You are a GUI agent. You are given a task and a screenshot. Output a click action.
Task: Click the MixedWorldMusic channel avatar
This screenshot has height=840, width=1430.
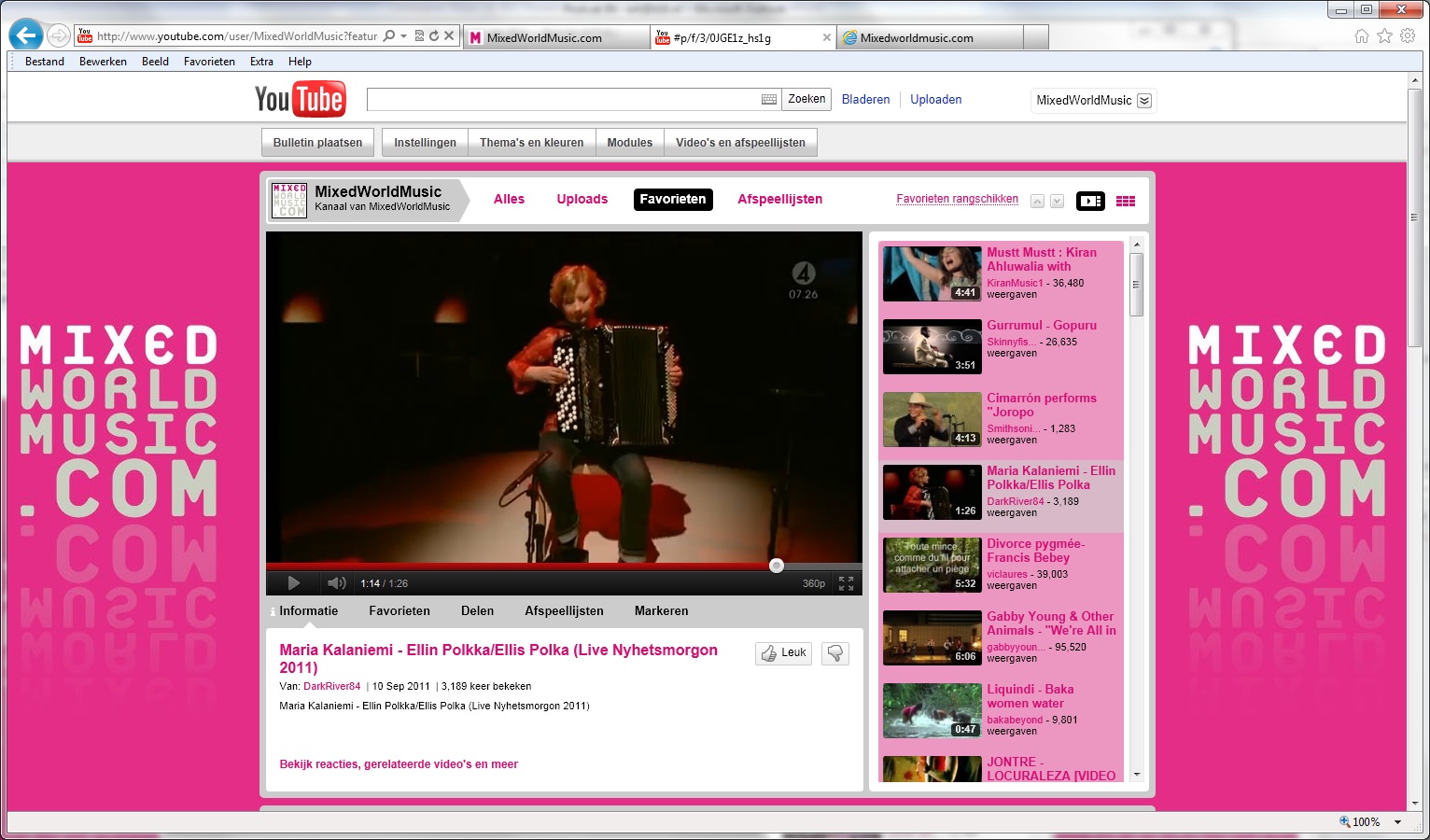tap(289, 200)
